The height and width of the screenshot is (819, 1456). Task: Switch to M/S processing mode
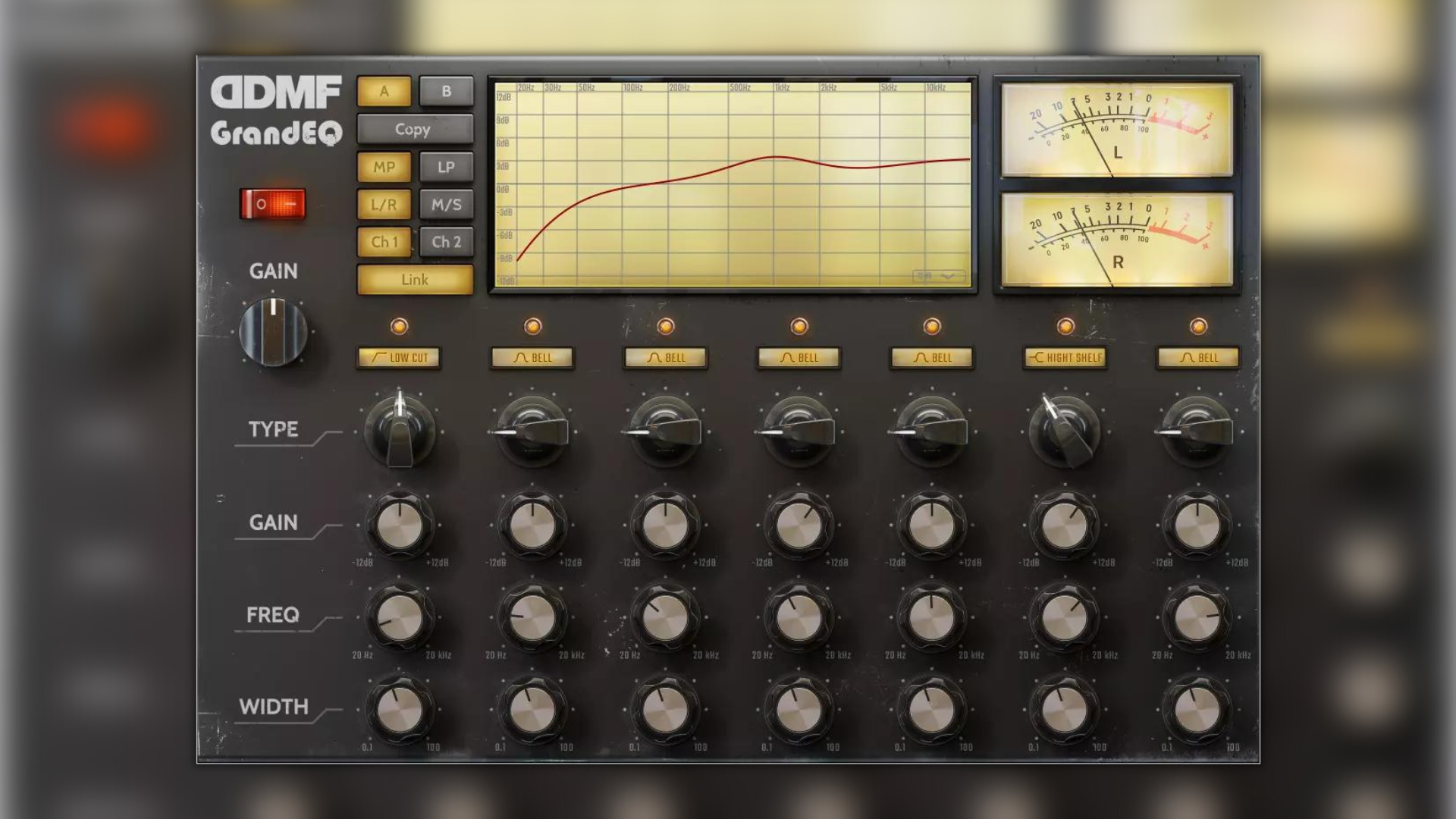[446, 205]
